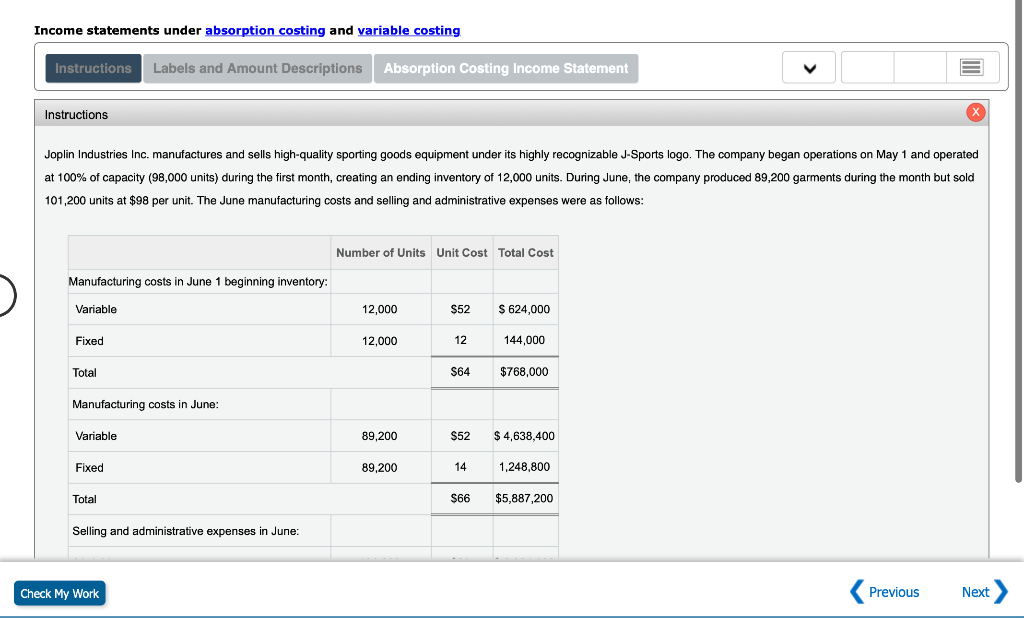Click the $5,887,200 total cell
The height and width of the screenshot is (618, 1024).
click(524, 498)
